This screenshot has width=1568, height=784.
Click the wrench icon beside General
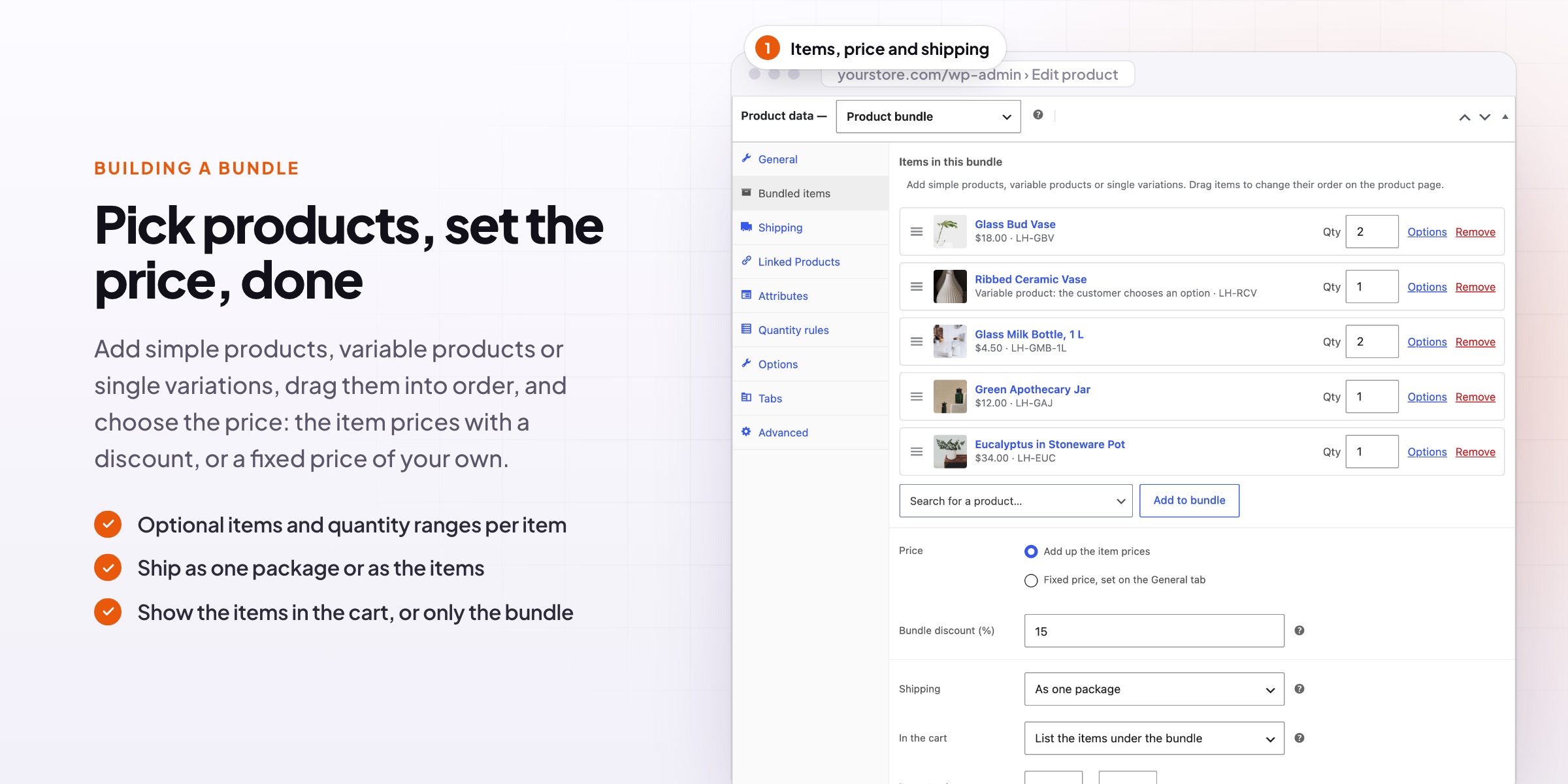pyautogui.click(x=746, y=158)
